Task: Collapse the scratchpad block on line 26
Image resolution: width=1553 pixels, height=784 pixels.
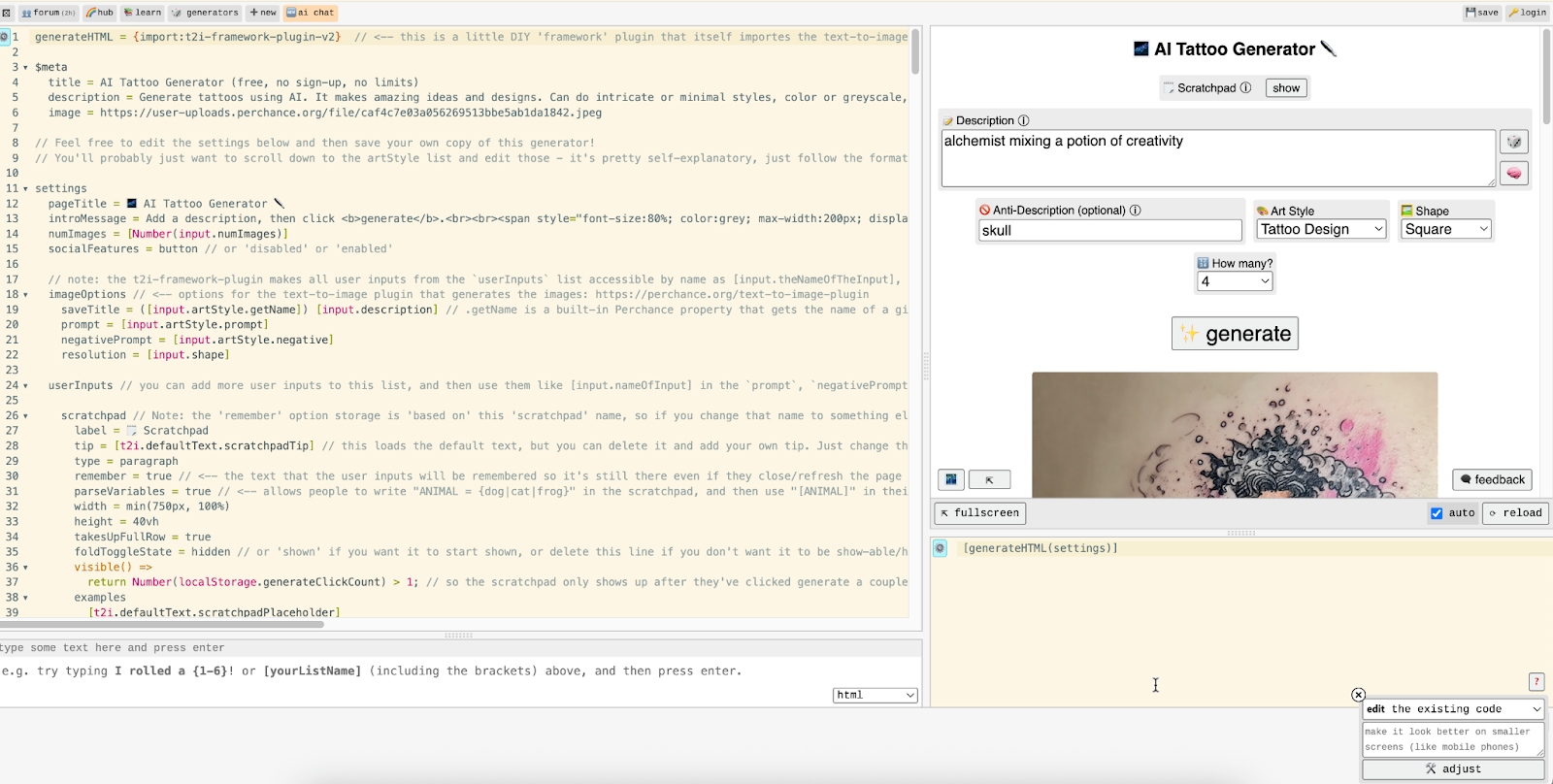Action: point(25,416)
